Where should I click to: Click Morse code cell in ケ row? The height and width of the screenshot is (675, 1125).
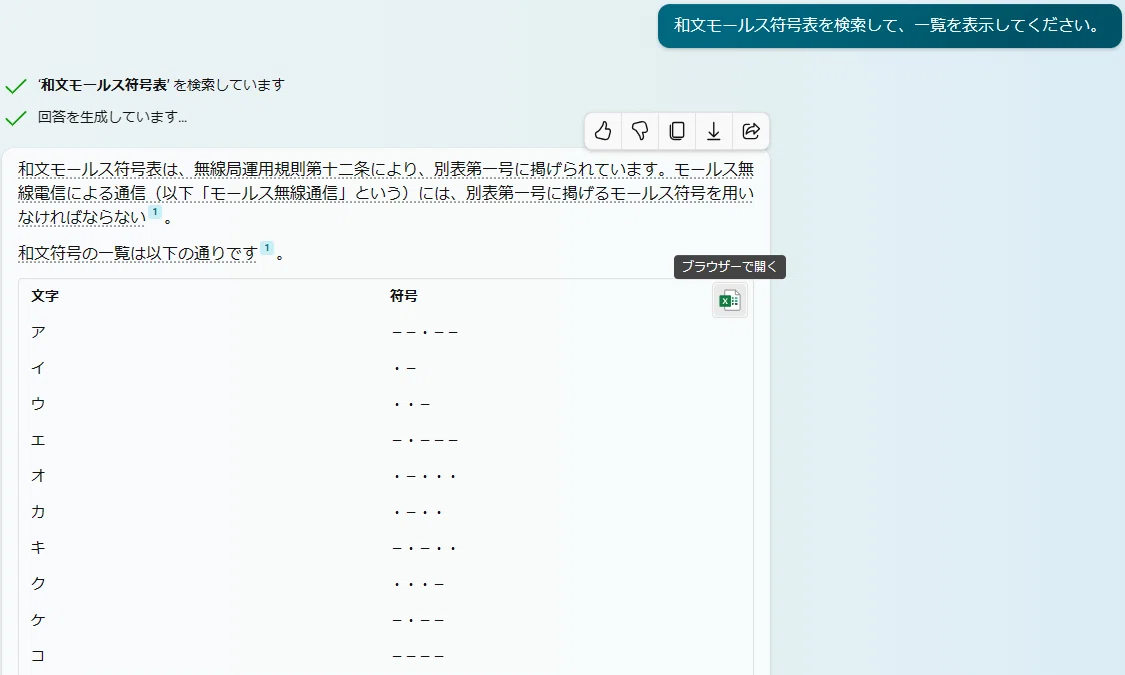coord(418,620)
